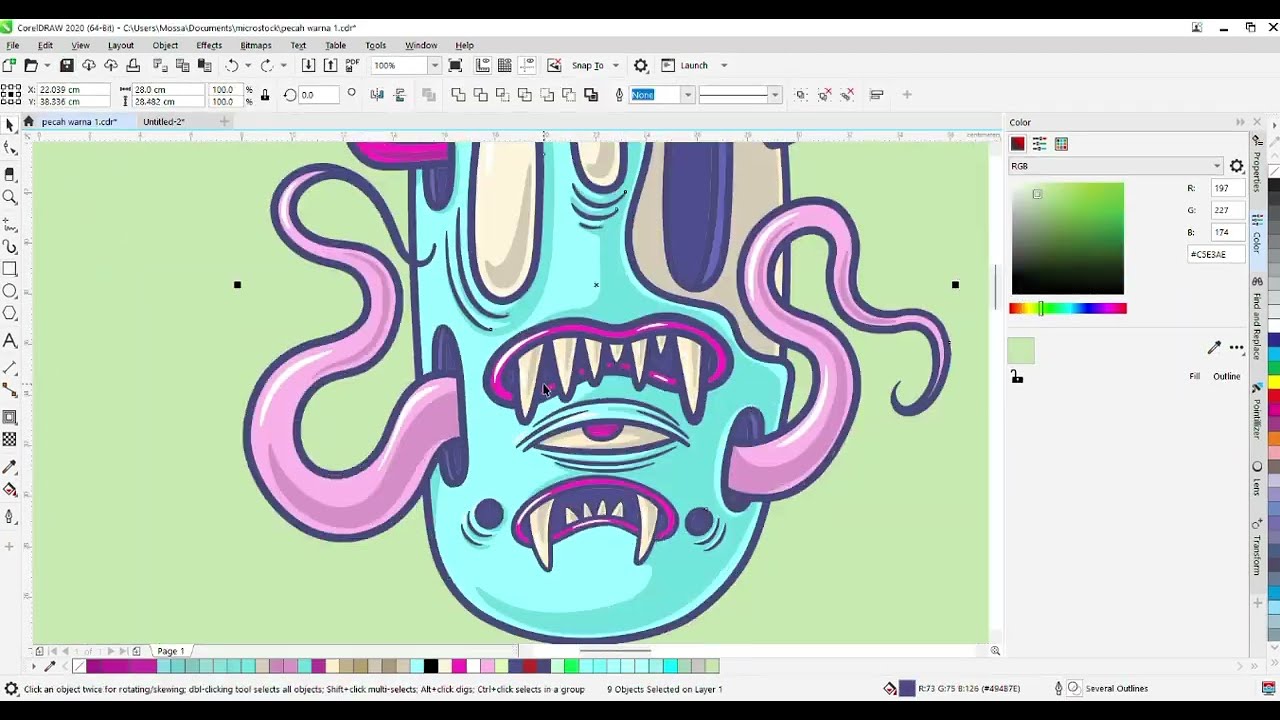The height and width of the screenshot is (720, 1280).
Task: Select the Zoom tool in the toolbox
Action: 10,197
